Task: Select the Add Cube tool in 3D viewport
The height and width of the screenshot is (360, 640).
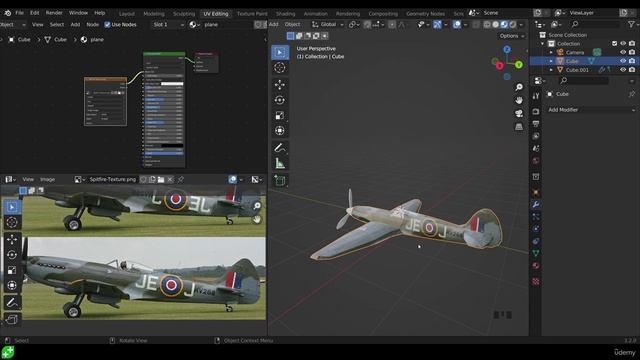Action: (280, 180)
